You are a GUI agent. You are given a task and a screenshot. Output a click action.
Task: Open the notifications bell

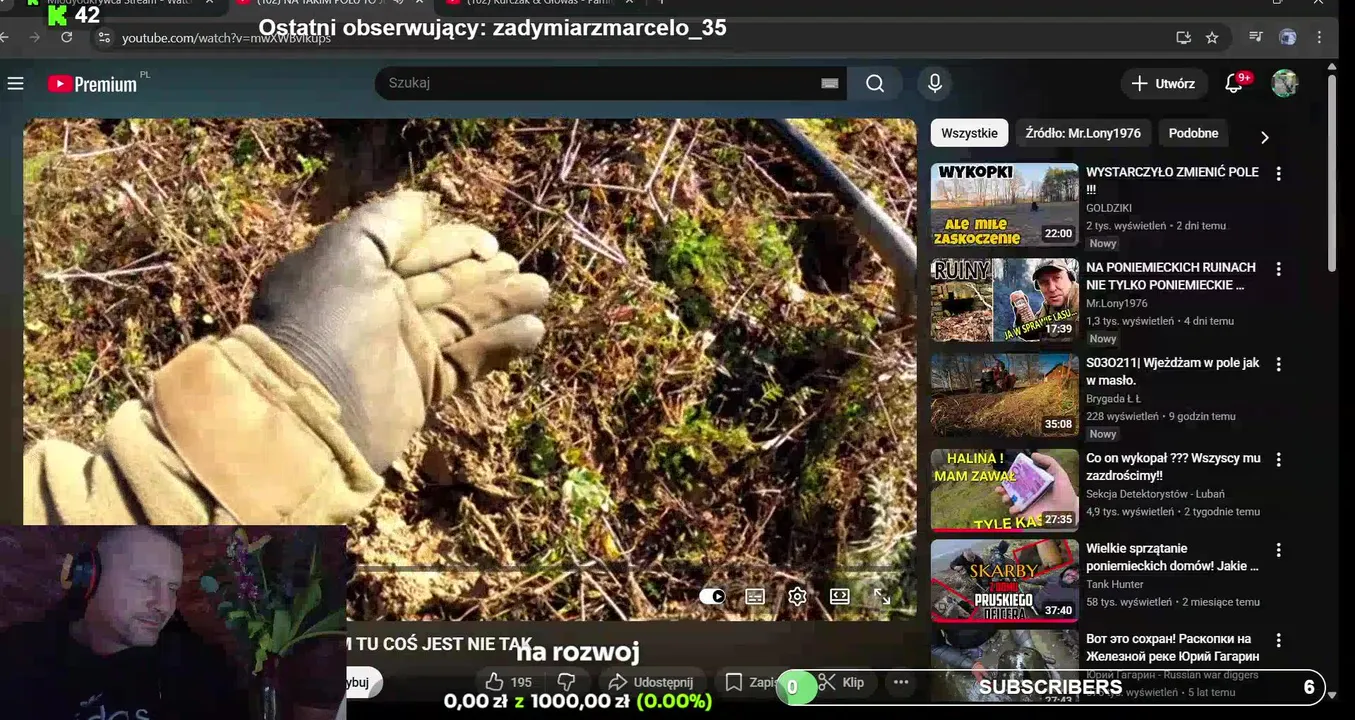(1234, 84)
